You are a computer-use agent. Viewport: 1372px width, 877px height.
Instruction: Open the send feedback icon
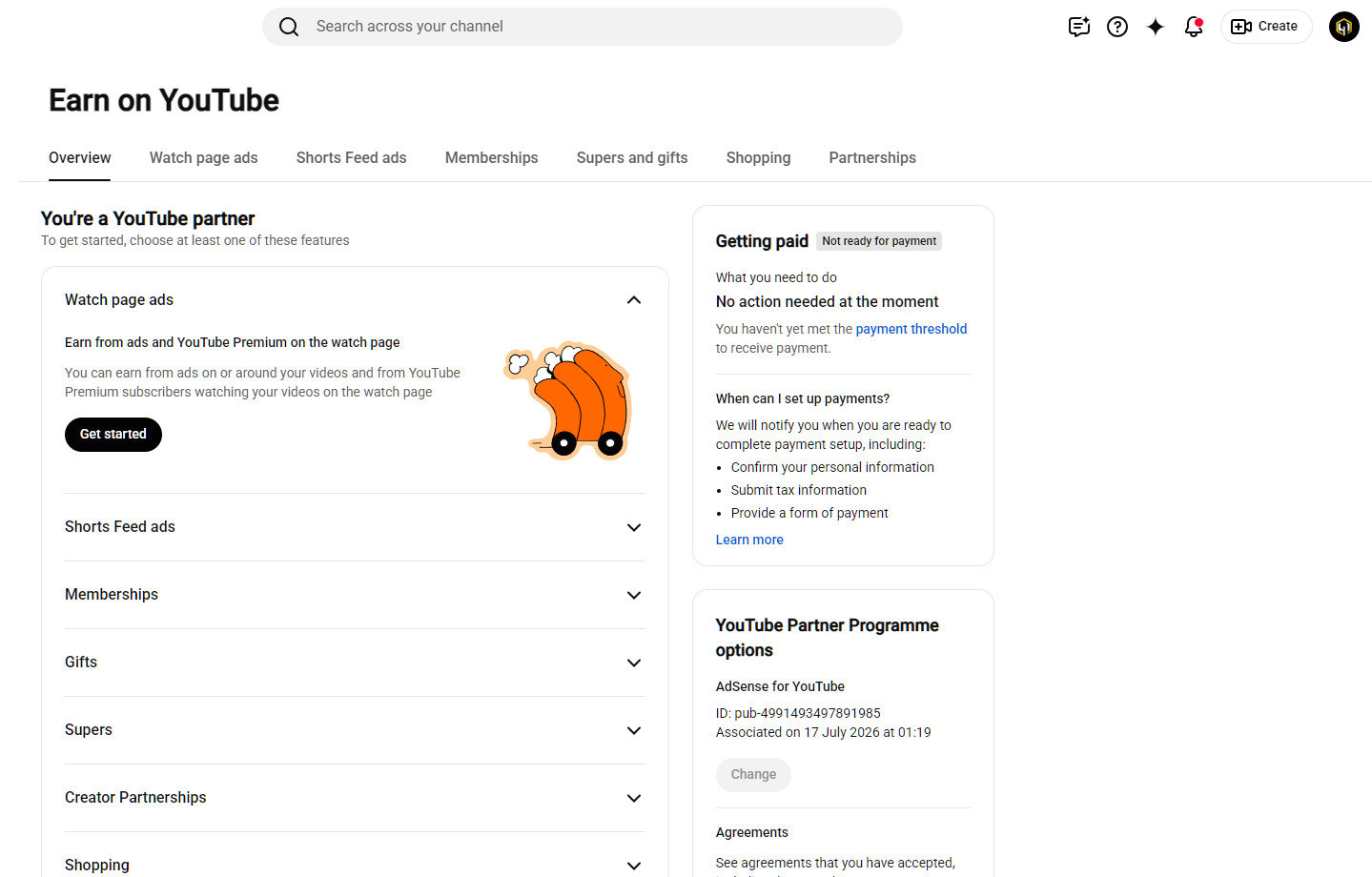1079,27
